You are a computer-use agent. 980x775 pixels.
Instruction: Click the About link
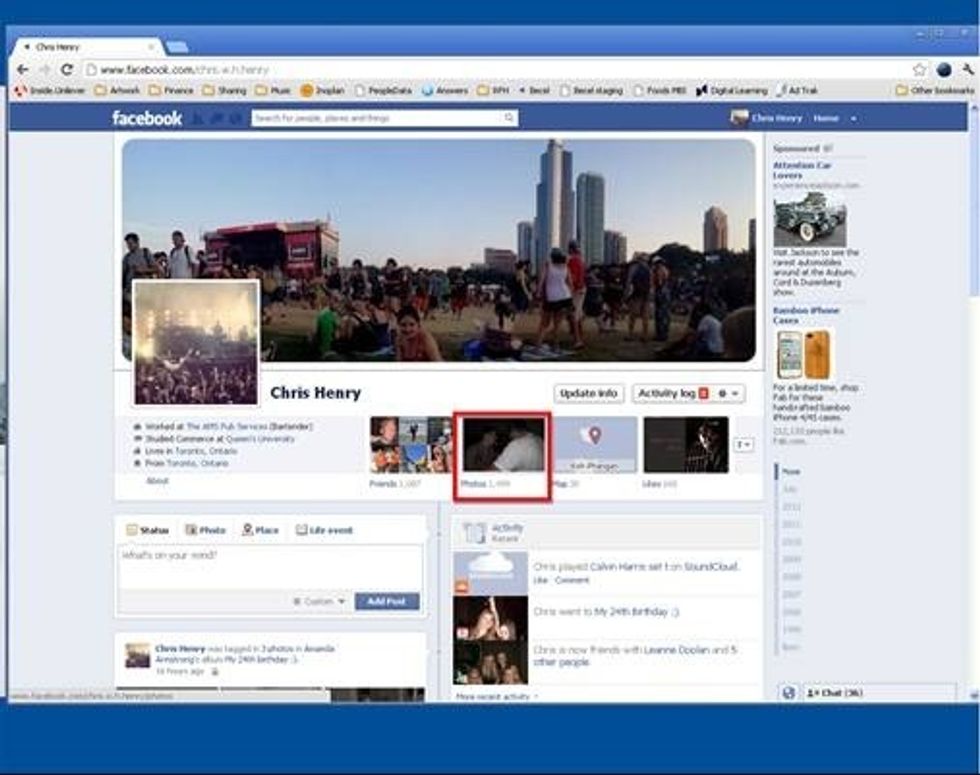click(x=157, y=481)
